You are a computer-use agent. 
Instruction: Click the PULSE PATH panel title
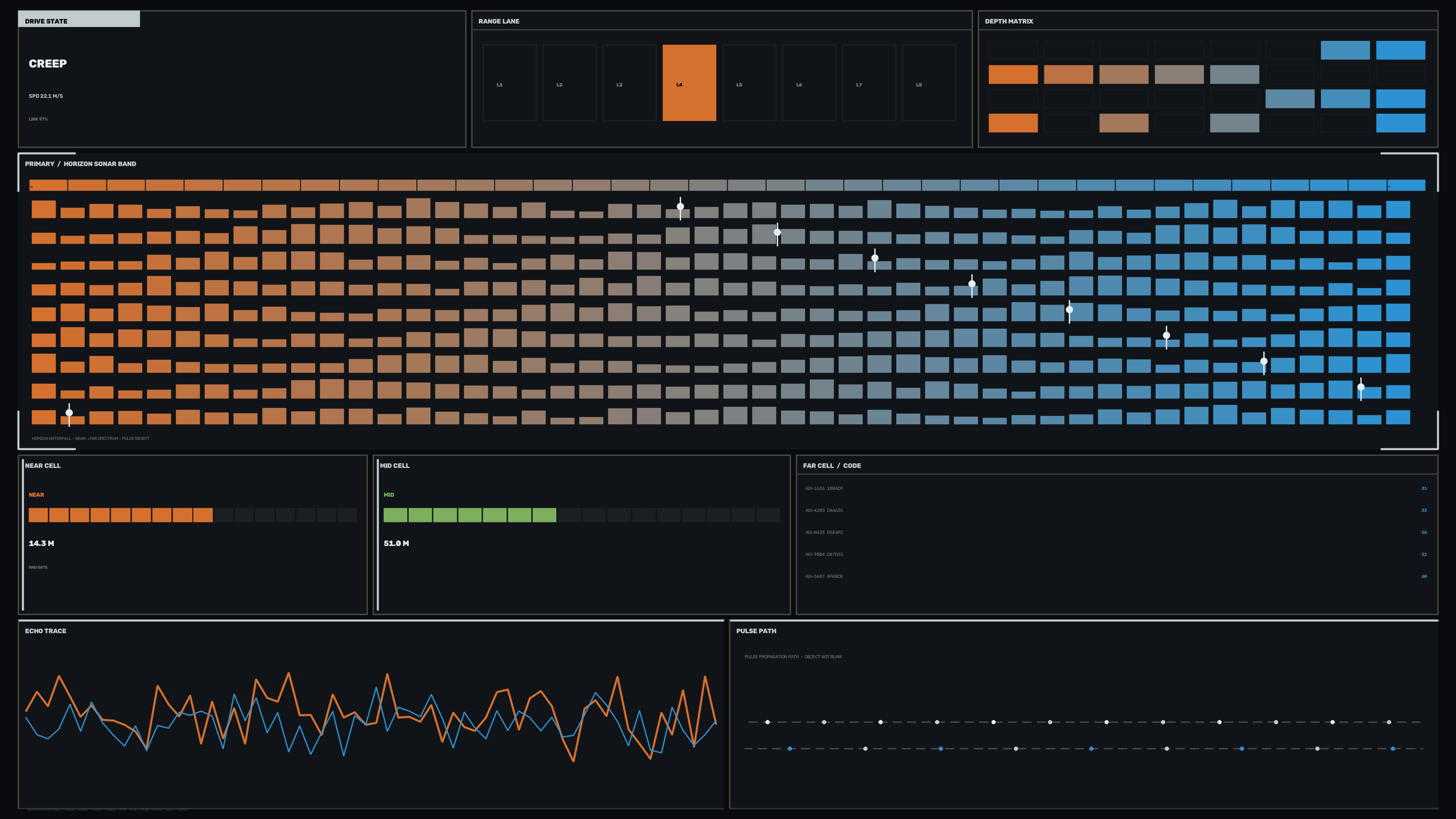756,631
